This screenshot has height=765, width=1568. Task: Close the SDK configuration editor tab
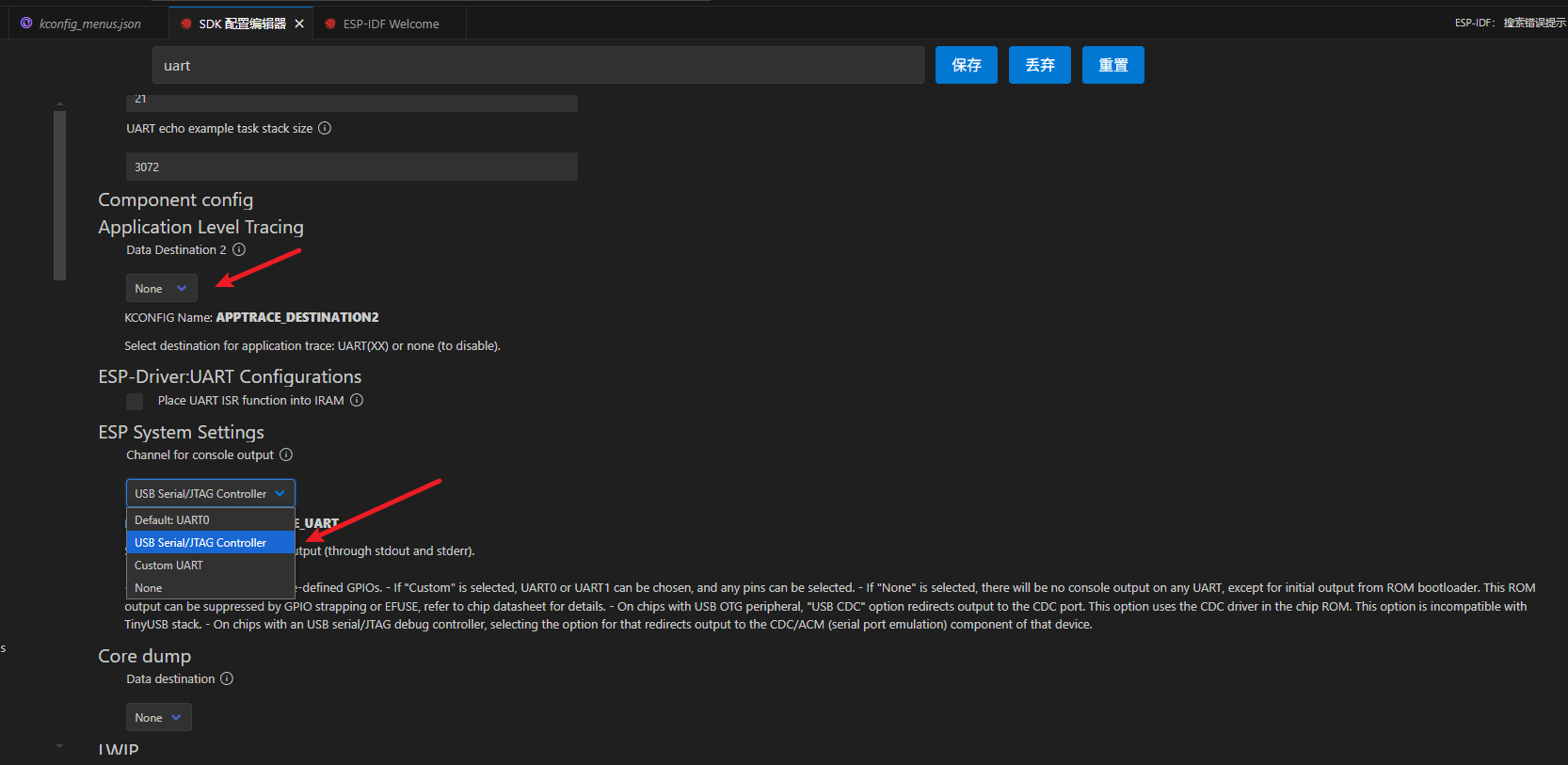pos(299,24)
